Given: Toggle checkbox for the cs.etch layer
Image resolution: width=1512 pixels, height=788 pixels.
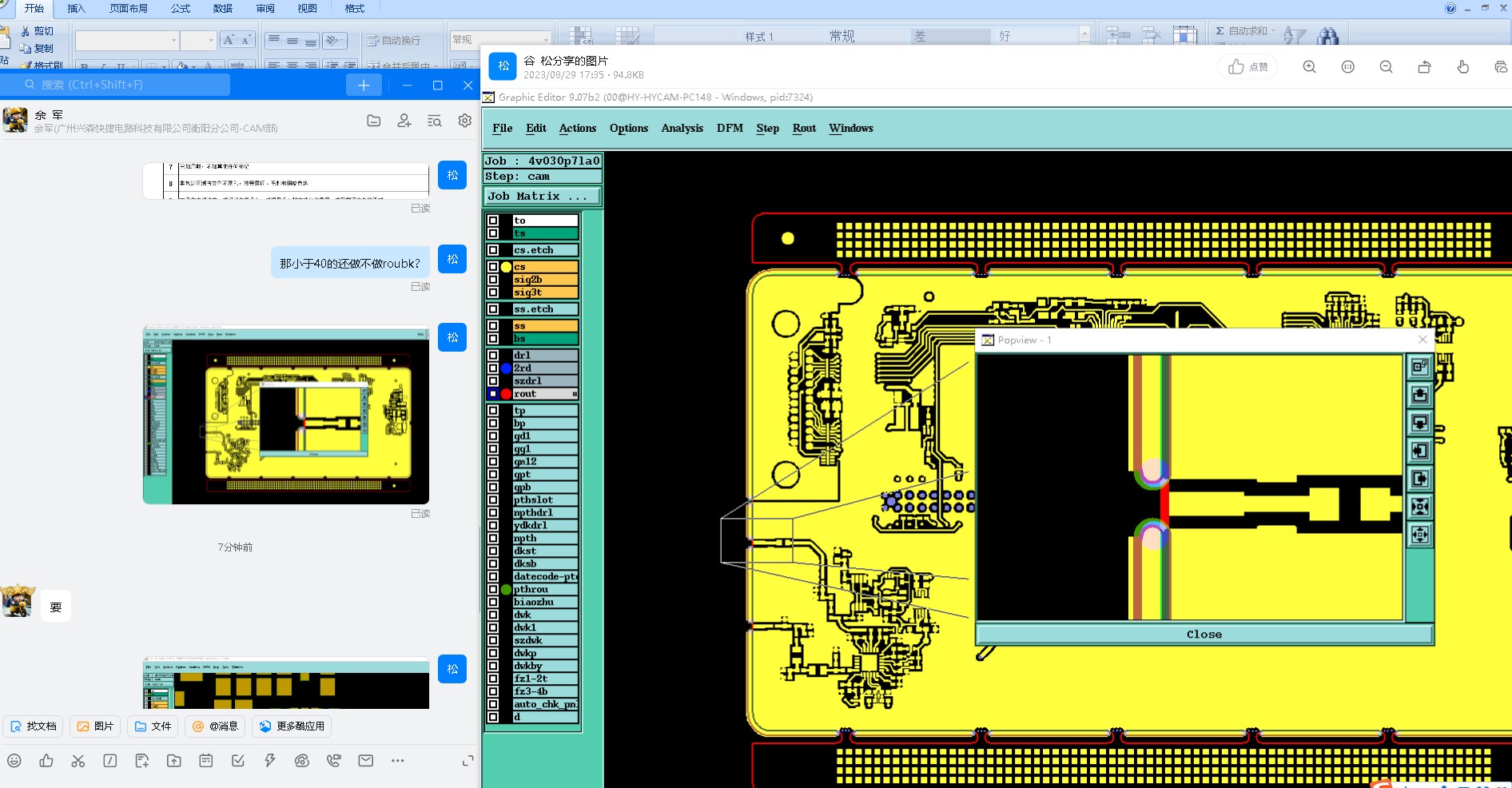Looking at the screenshot, I should (493, 250).
